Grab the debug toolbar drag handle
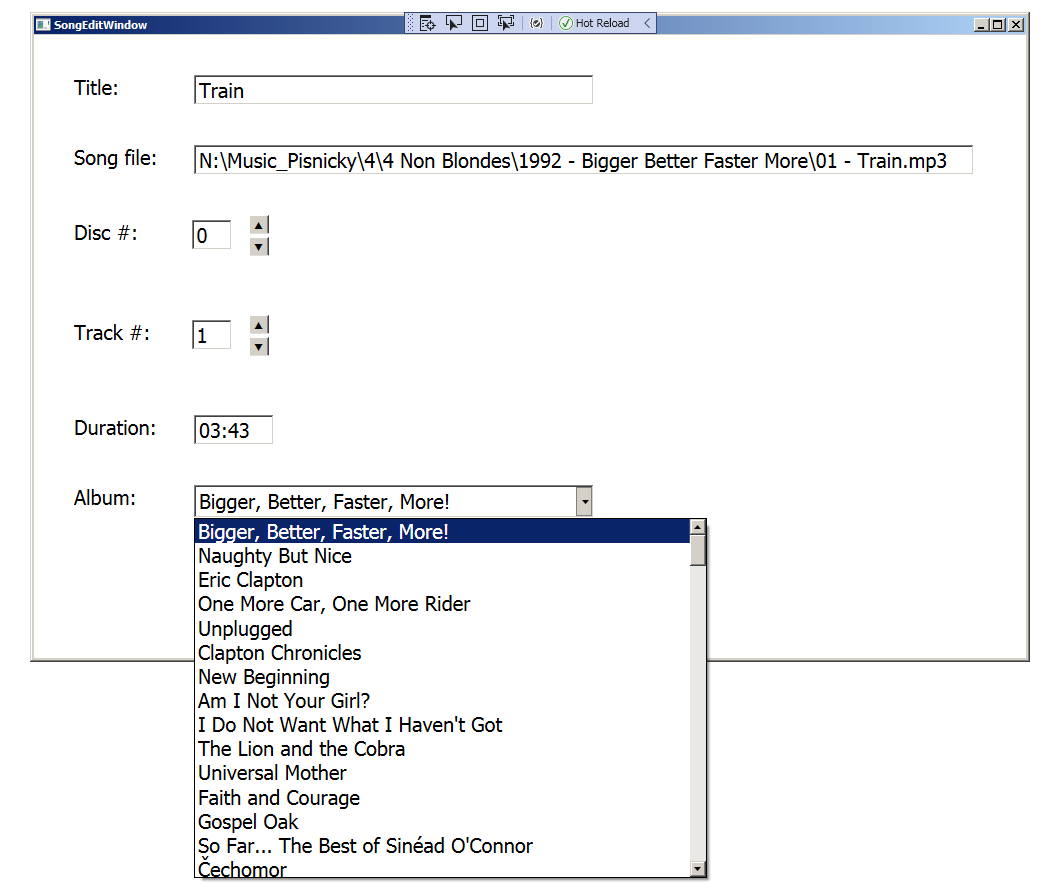1061x892 pixels. click(x=410, y=24)
